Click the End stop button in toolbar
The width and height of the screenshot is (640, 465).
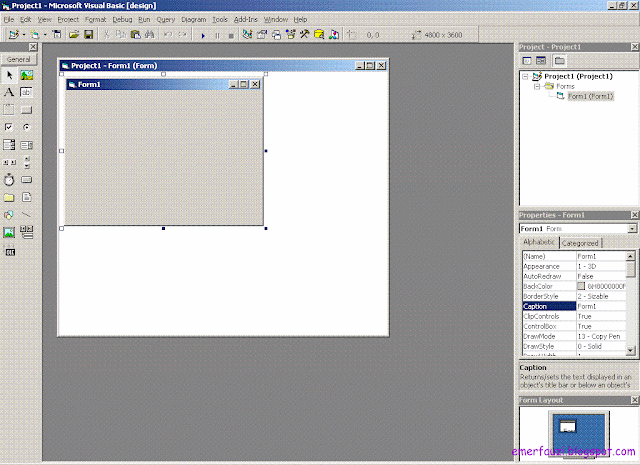point(231,36)
